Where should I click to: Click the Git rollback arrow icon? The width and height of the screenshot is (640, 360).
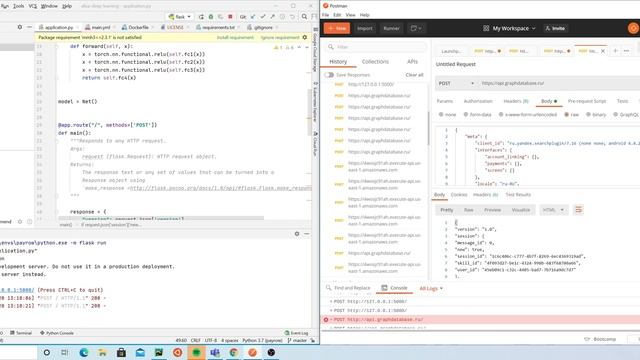(292, 17)
